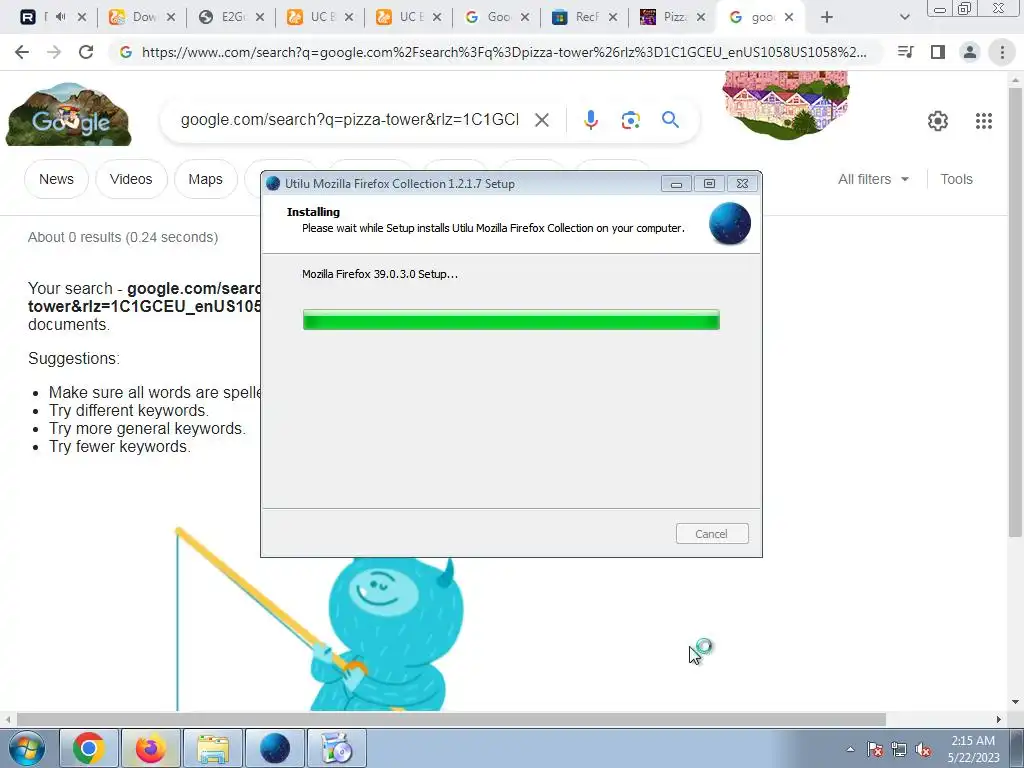Click the URL in the address bar
The width and height of the screenshot is (1024, 768).
[x=504, y=52]
